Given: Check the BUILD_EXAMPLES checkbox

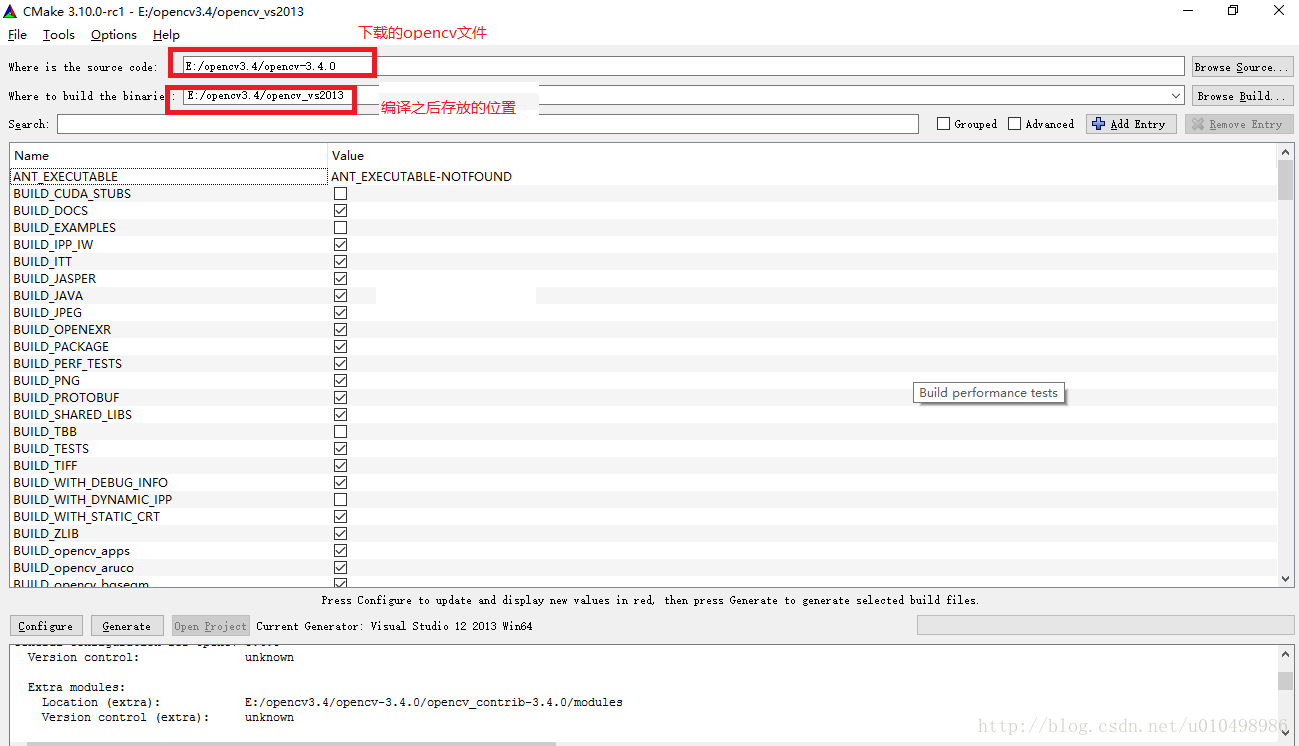Looking at the screenshot, I should tap(340, 227).
